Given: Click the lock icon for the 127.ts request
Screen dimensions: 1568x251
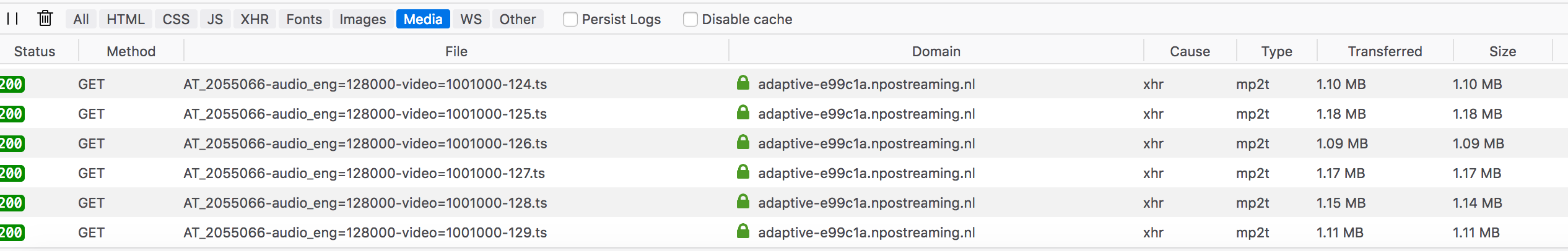Looking at the screenshot, I should click(743, 172).
